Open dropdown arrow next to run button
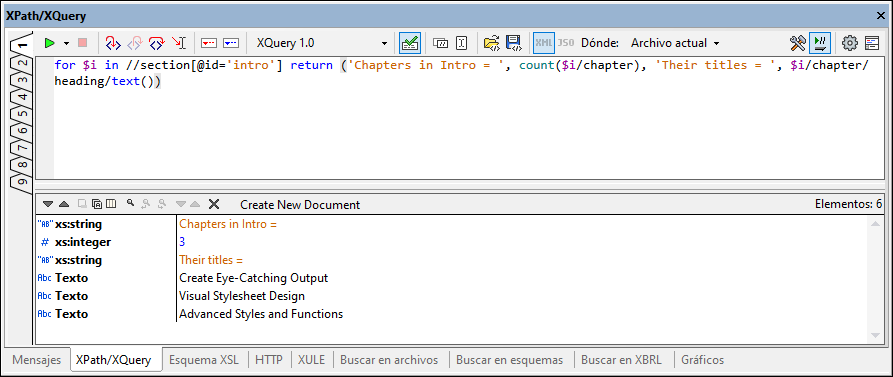893x377 pixels. [x=66, y=43]
